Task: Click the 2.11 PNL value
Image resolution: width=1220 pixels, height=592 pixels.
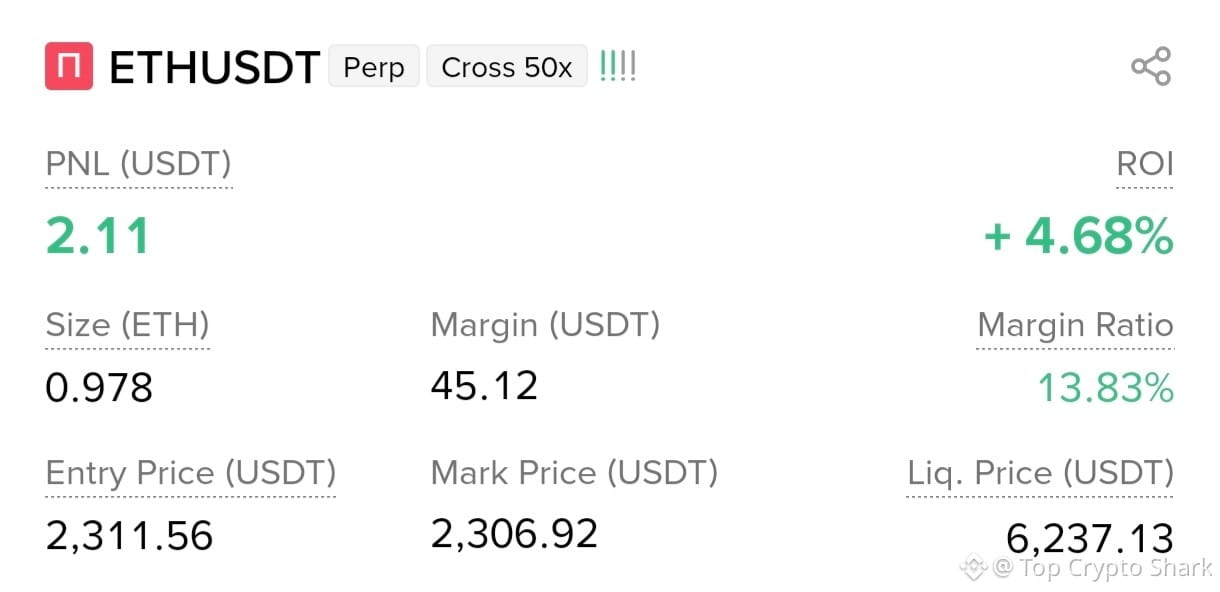Action: [x=98, y=237]
